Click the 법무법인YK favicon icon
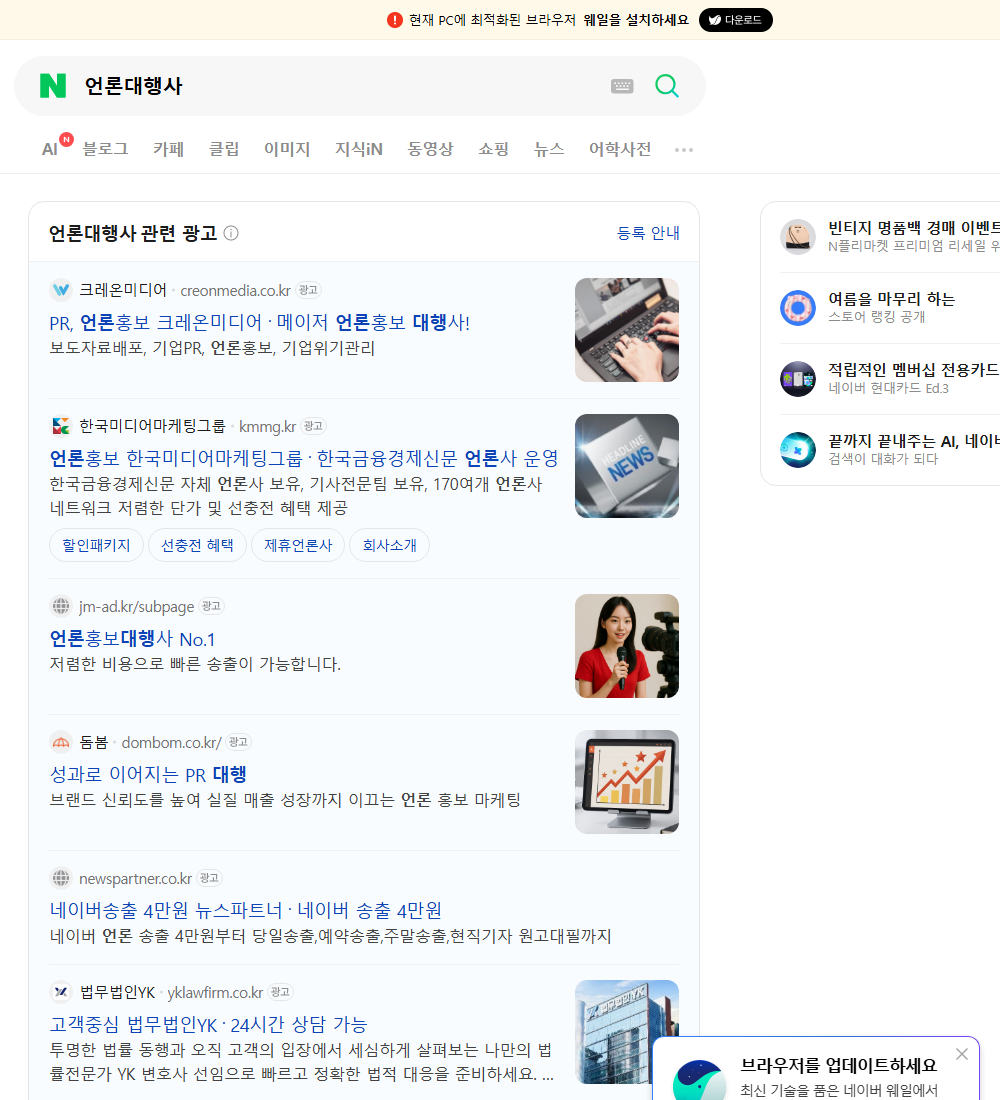 point(61,992)
